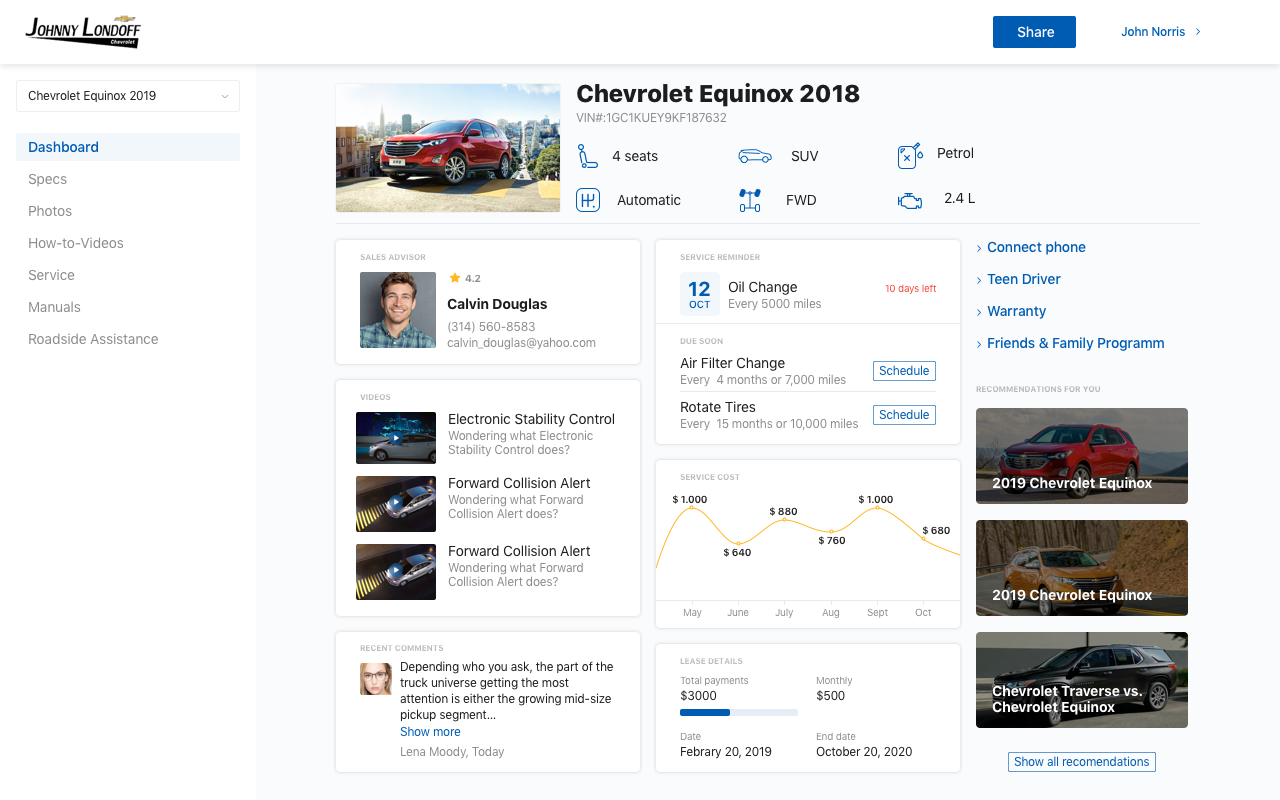The height and width of the screenshot is (800, 1280).
Task: Click Show more on Lena Moody's comment
Action: [430, 732]
